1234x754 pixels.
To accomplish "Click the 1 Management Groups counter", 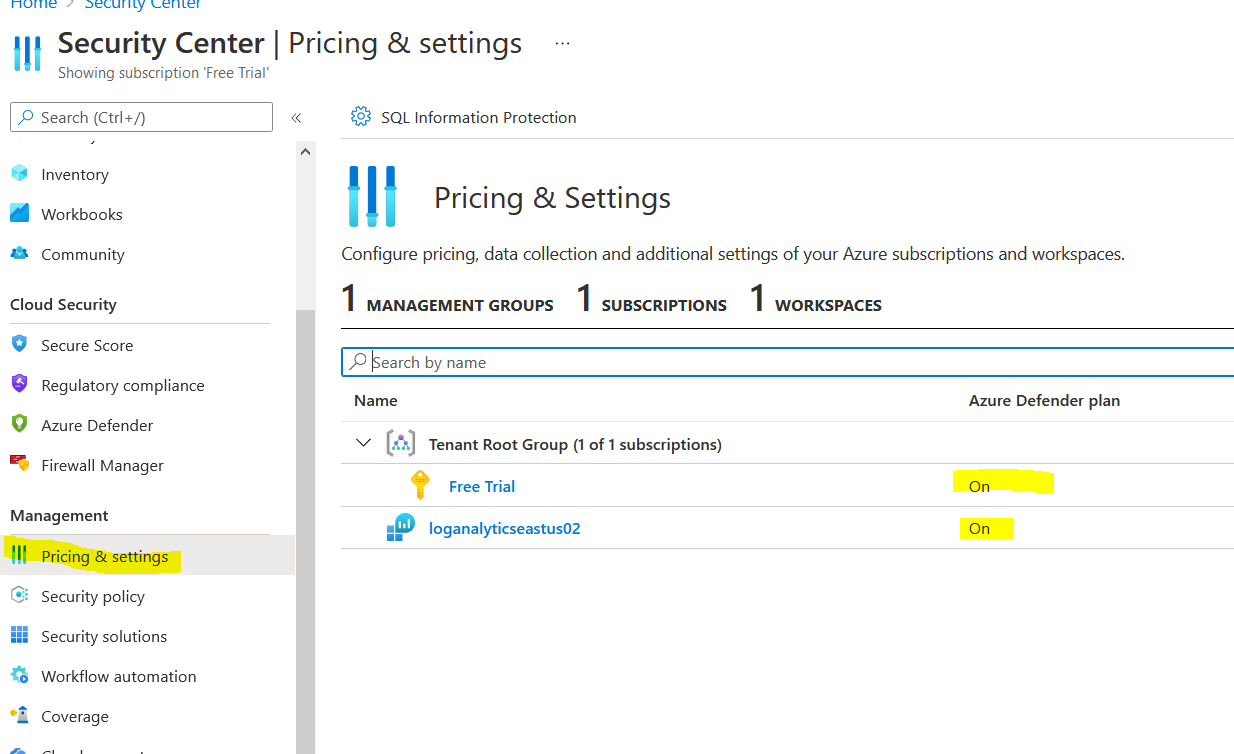I will [448, 299].
